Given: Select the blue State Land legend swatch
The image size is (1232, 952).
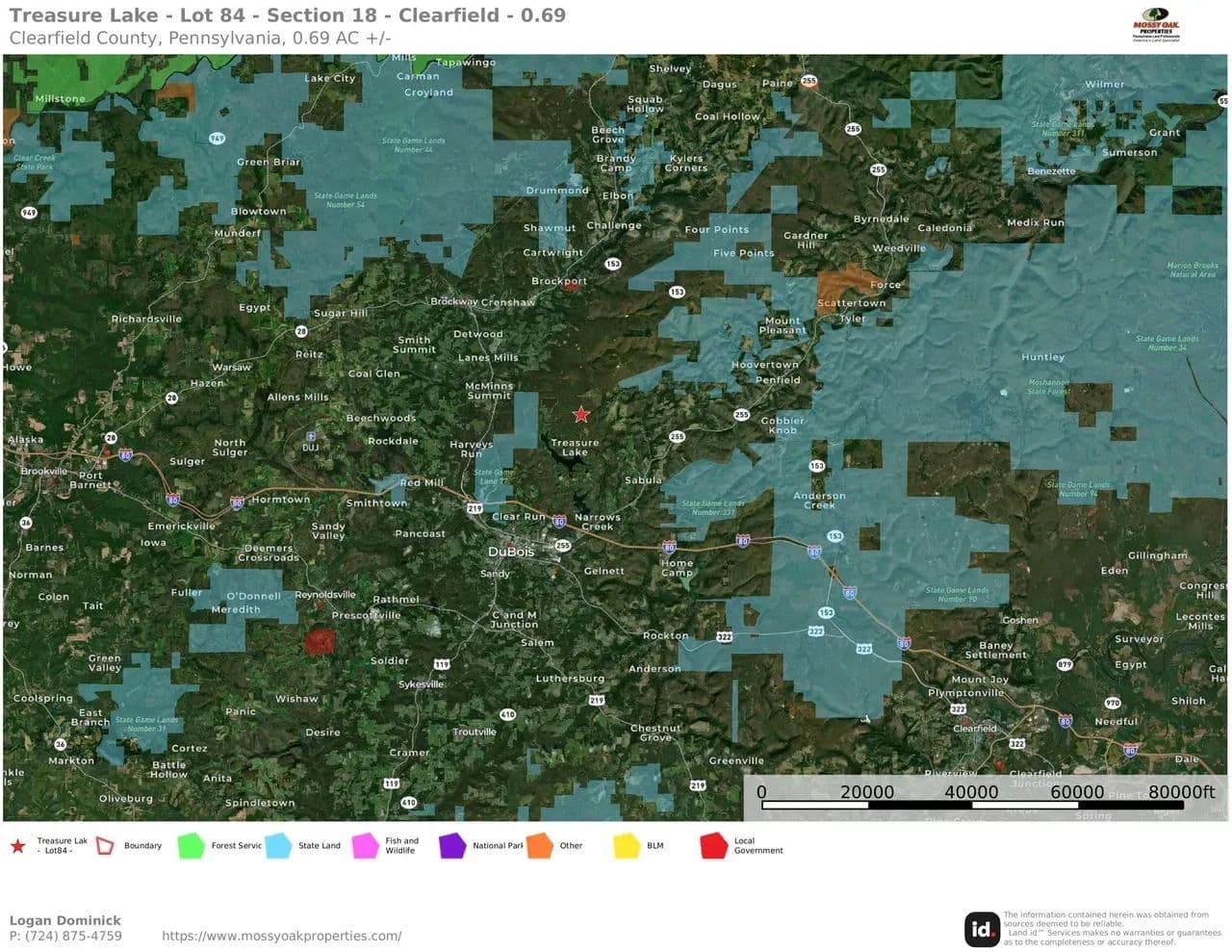Looking at the screenshot, I should pyautogui.click(x=278, y=846).
